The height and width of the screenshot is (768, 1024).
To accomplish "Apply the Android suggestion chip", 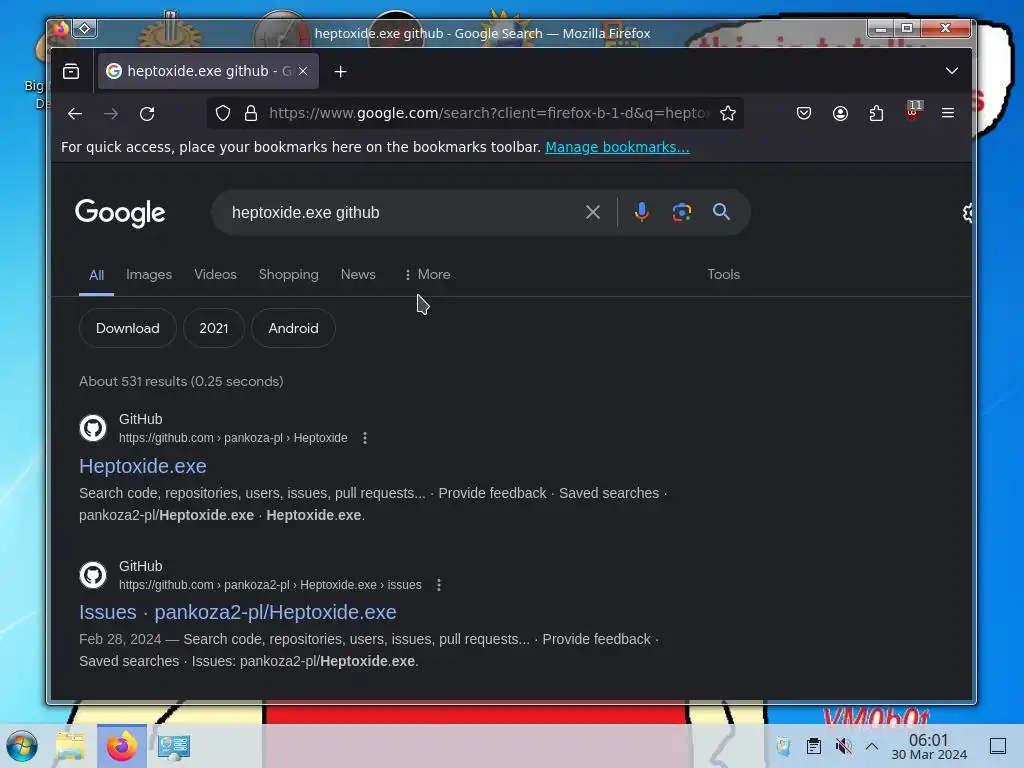I will click(x=293, y=328).
